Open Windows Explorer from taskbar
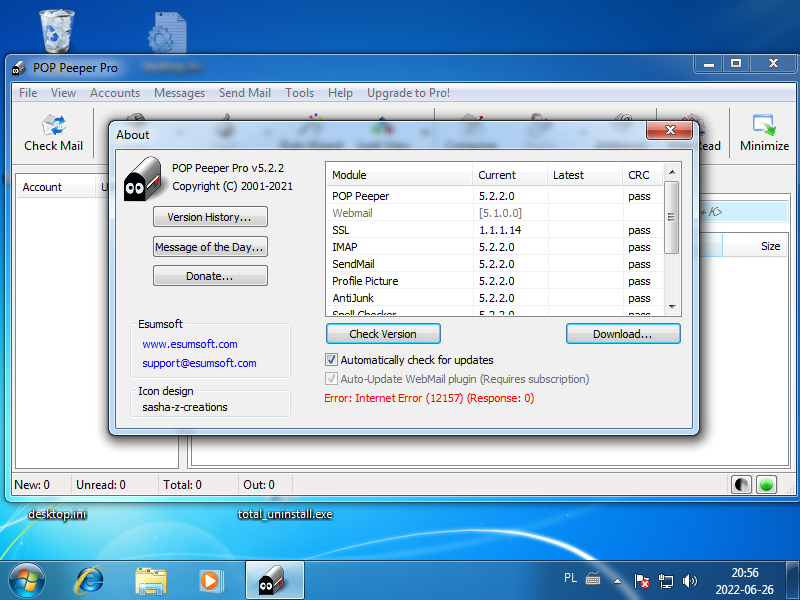Image resolution: width=800 pixels, height=600 pixels. (151, 581)
